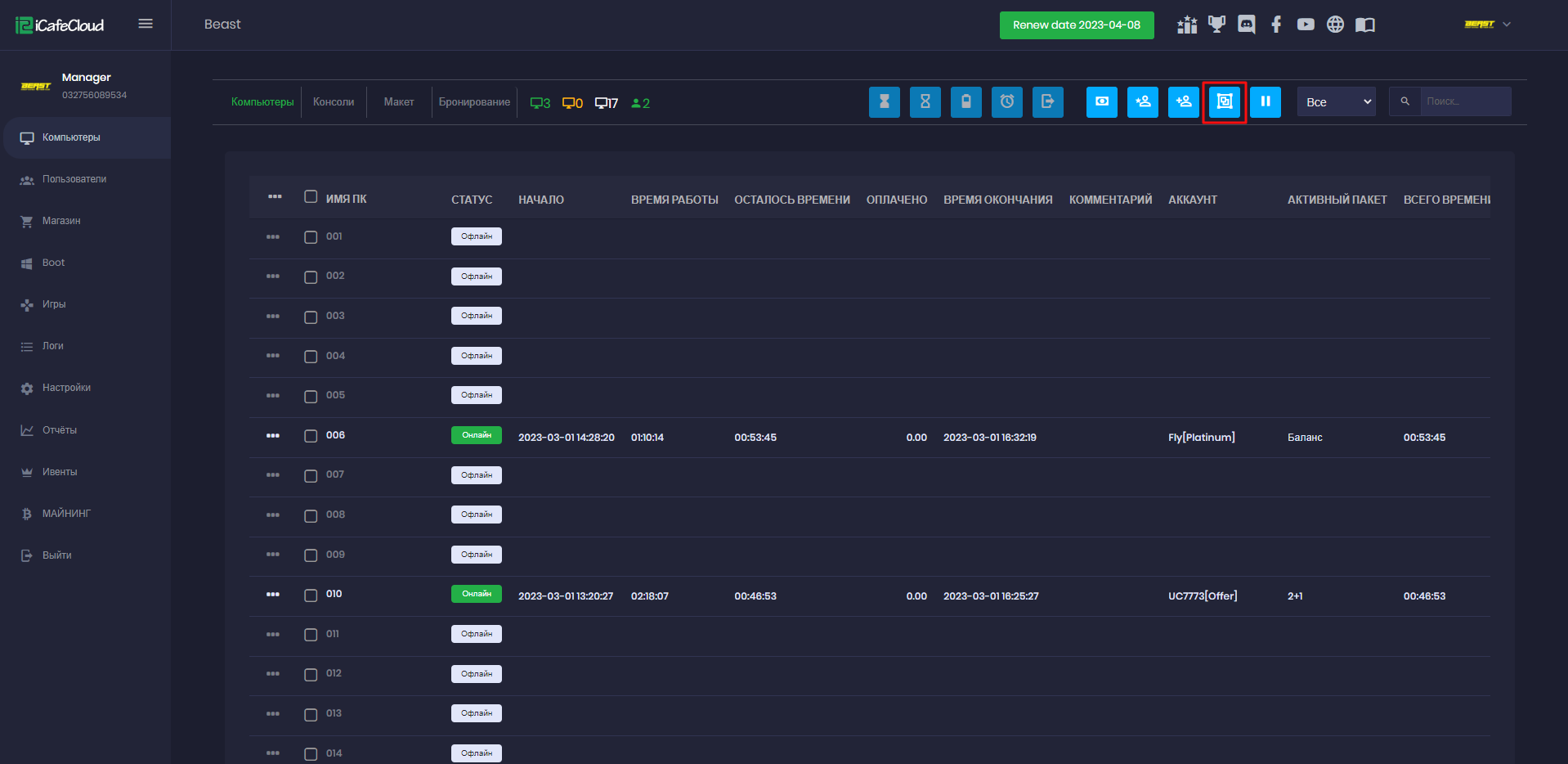The image size is (1568, 764).
Task: Focus the Поиск search input field
Action: (x=1465, y=101)
